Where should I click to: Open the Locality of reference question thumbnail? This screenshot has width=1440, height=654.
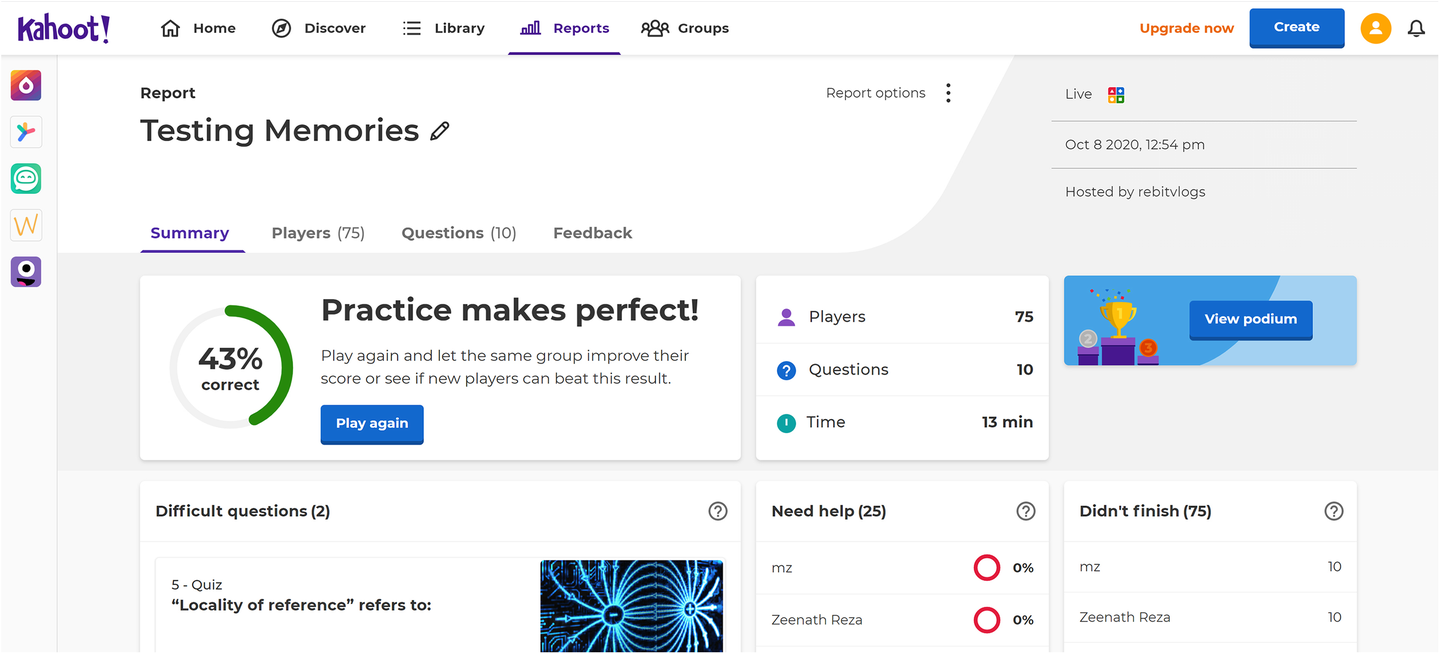coord(631,606)
